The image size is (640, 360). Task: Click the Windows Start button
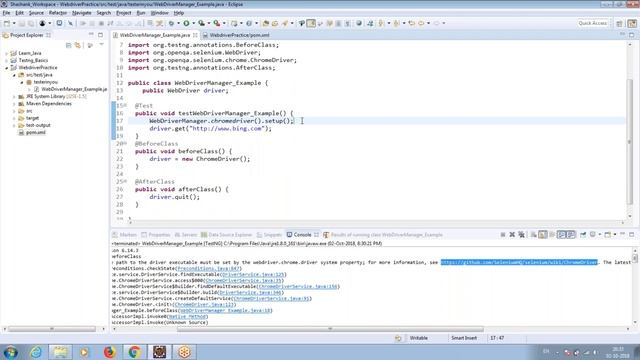[10, 352]
